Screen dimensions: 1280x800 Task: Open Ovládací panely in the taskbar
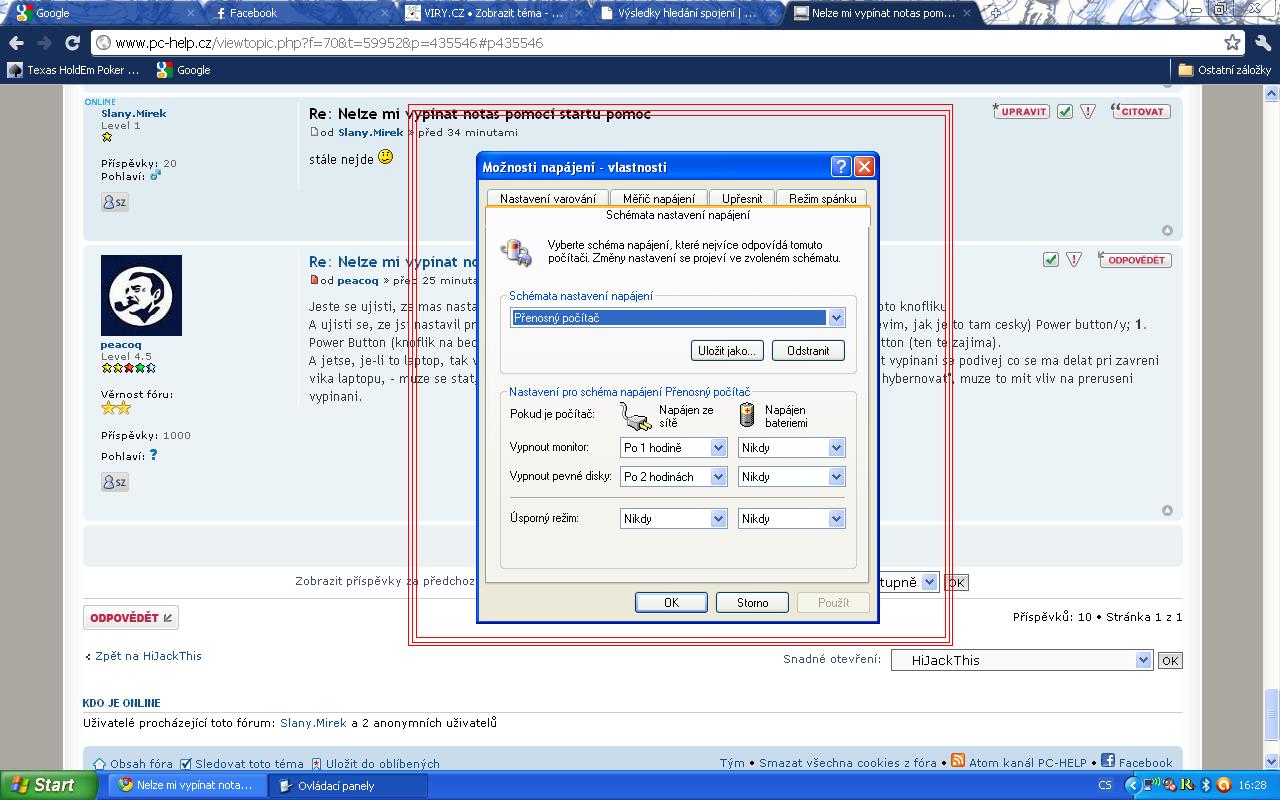pos(348,785)
